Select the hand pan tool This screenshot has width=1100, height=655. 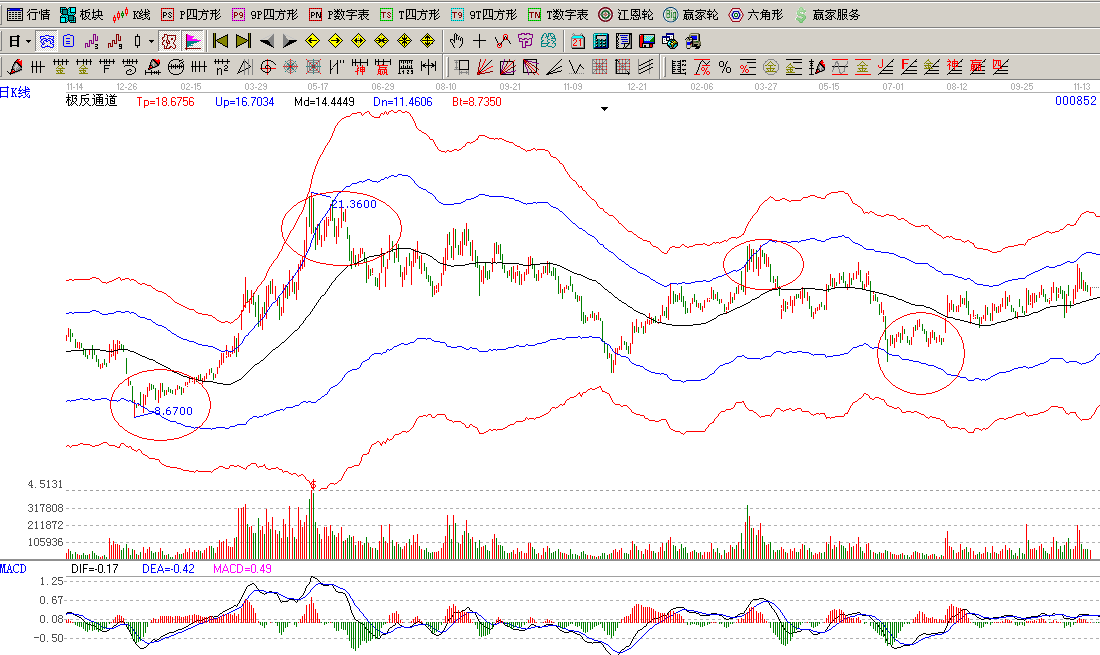tap(457, 42)
